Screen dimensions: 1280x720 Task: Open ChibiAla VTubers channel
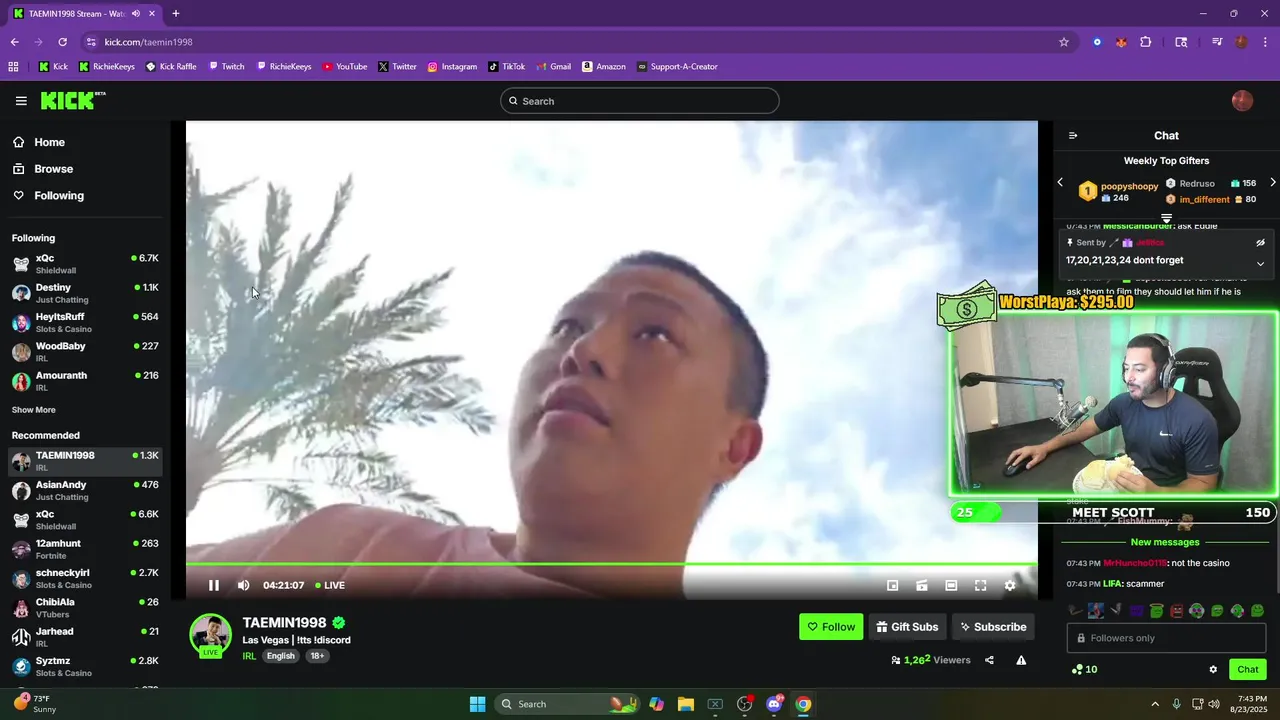coord(85,608)
